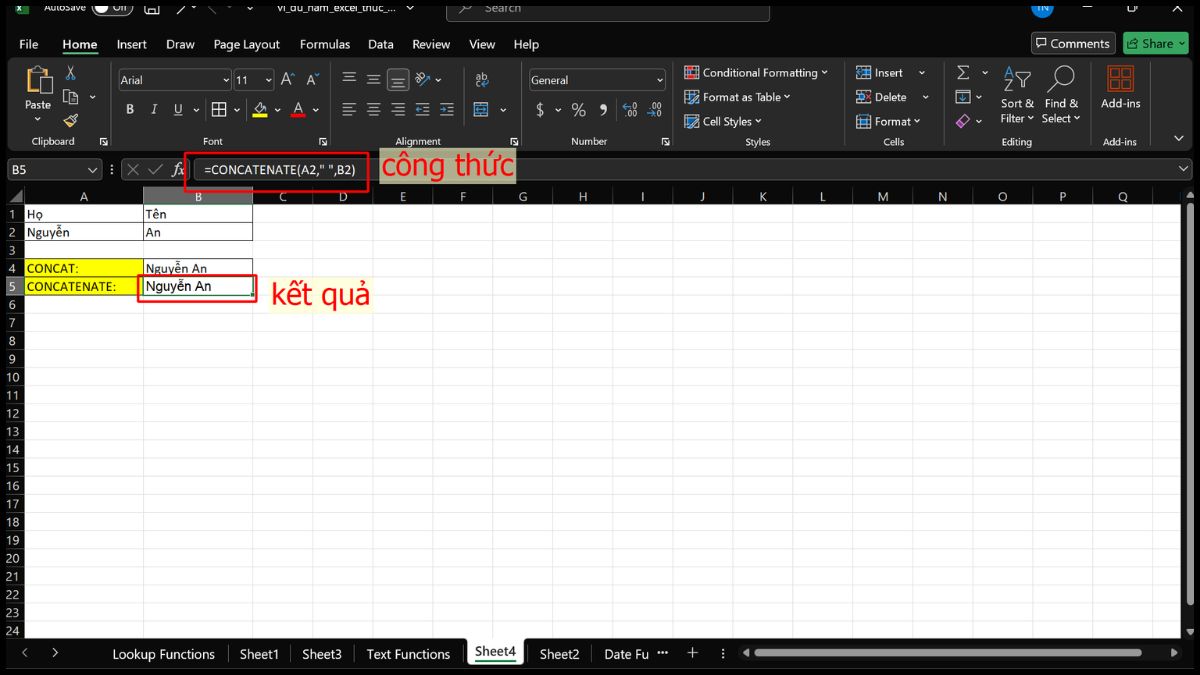This screenshot has height=675, width=1200.
Task: Click the Cut scissors icon
Action: [70, 73]
